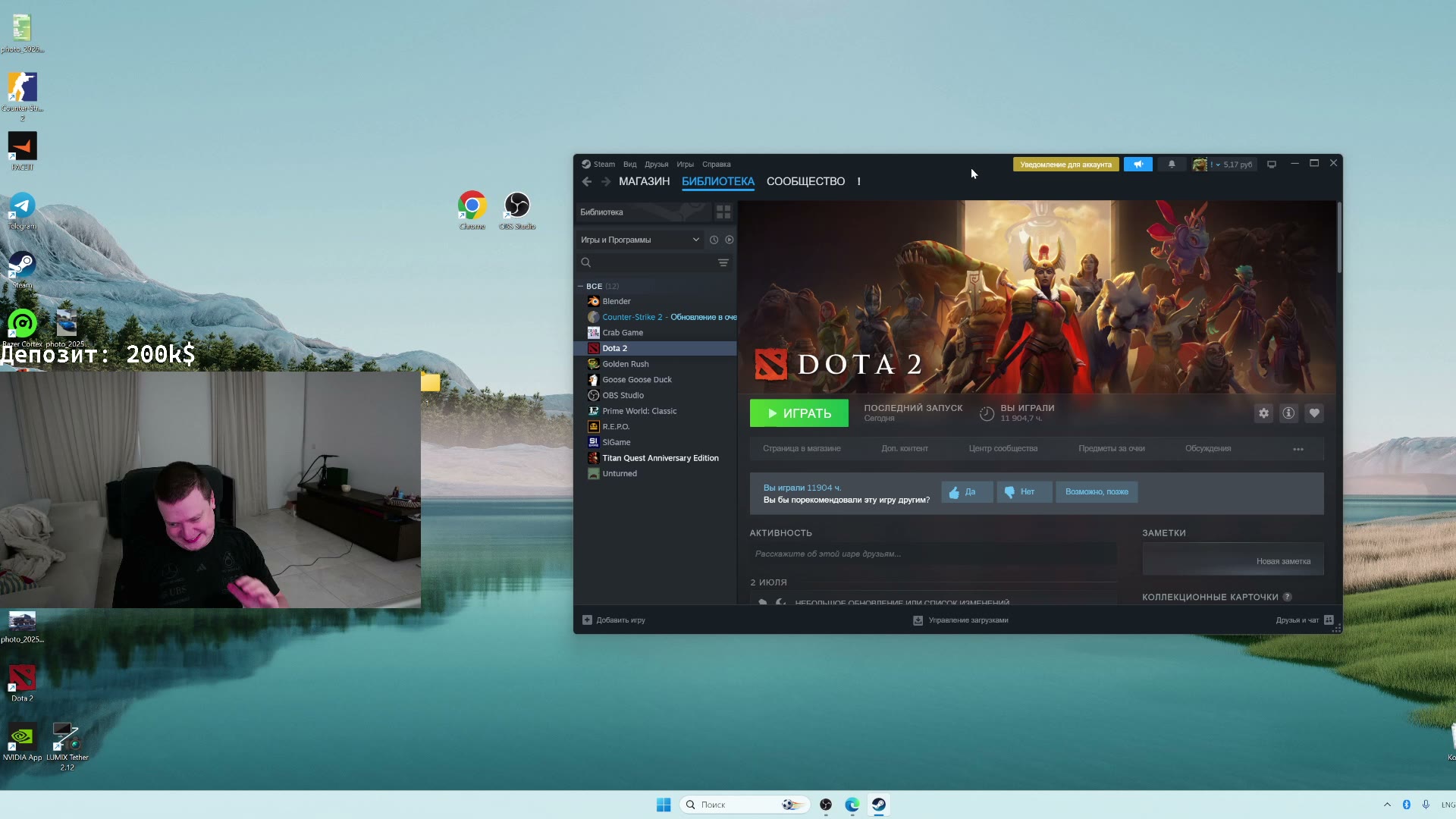The height and width of the screenshot is (819, 1456).
Task: Select Counter-Strike 2 in the library list
Action: click(x=655, y=317)
